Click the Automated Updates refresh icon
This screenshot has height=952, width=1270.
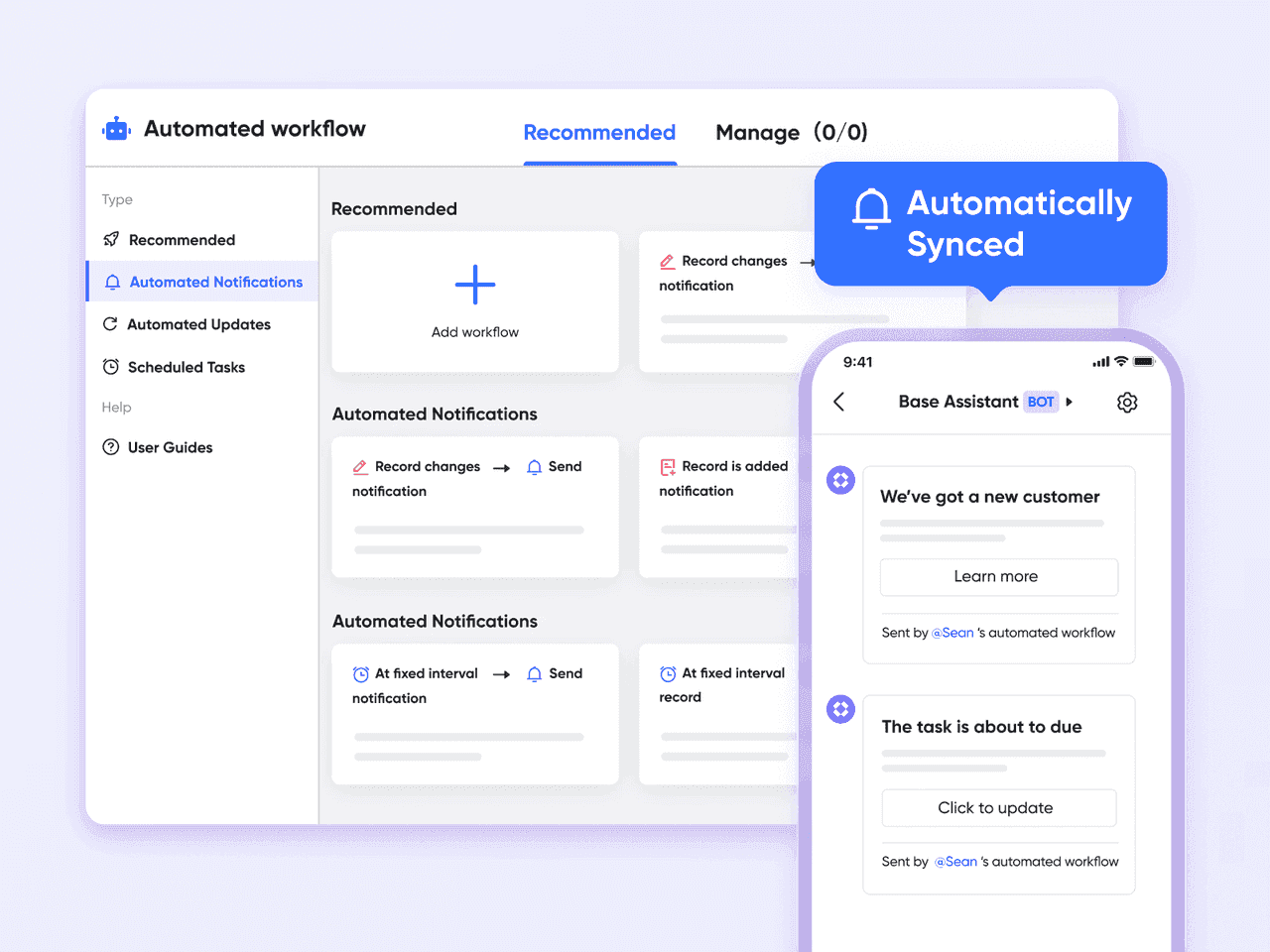[x=110, y=324]
